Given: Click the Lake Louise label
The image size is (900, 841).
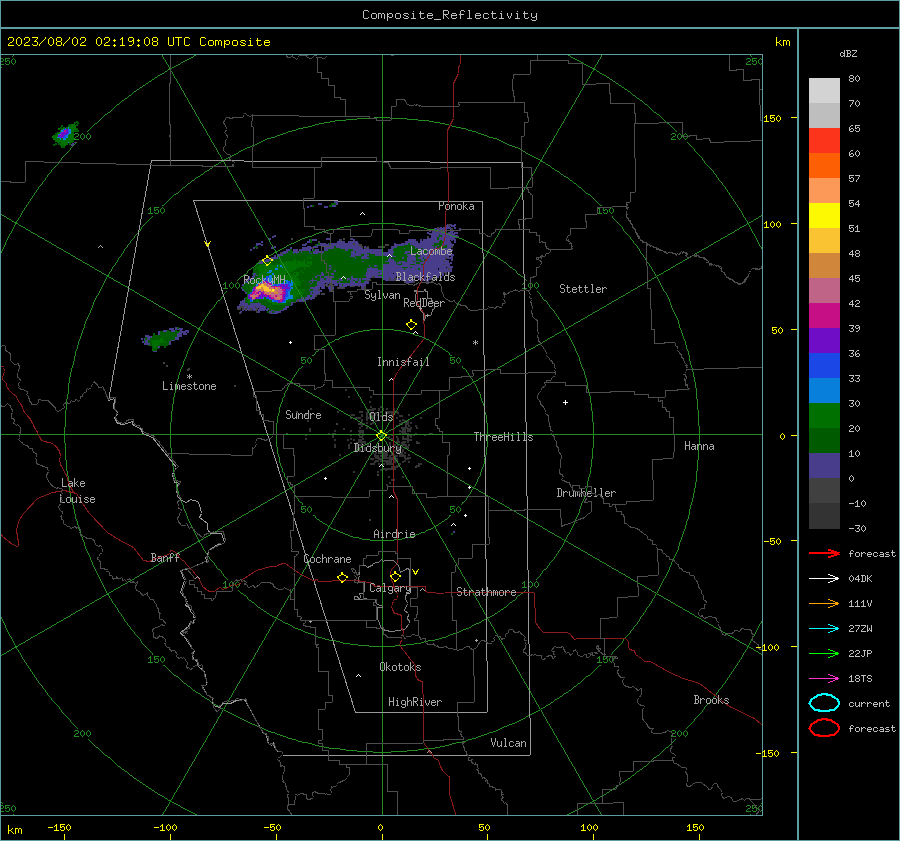Looking at the screenshot, I should tap(77, 491).
